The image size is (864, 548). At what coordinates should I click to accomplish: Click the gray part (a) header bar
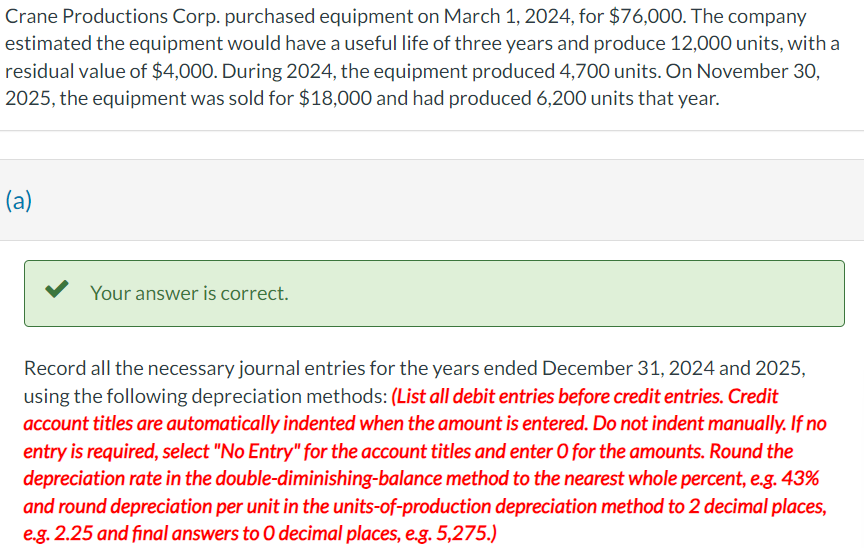(432, 200)
